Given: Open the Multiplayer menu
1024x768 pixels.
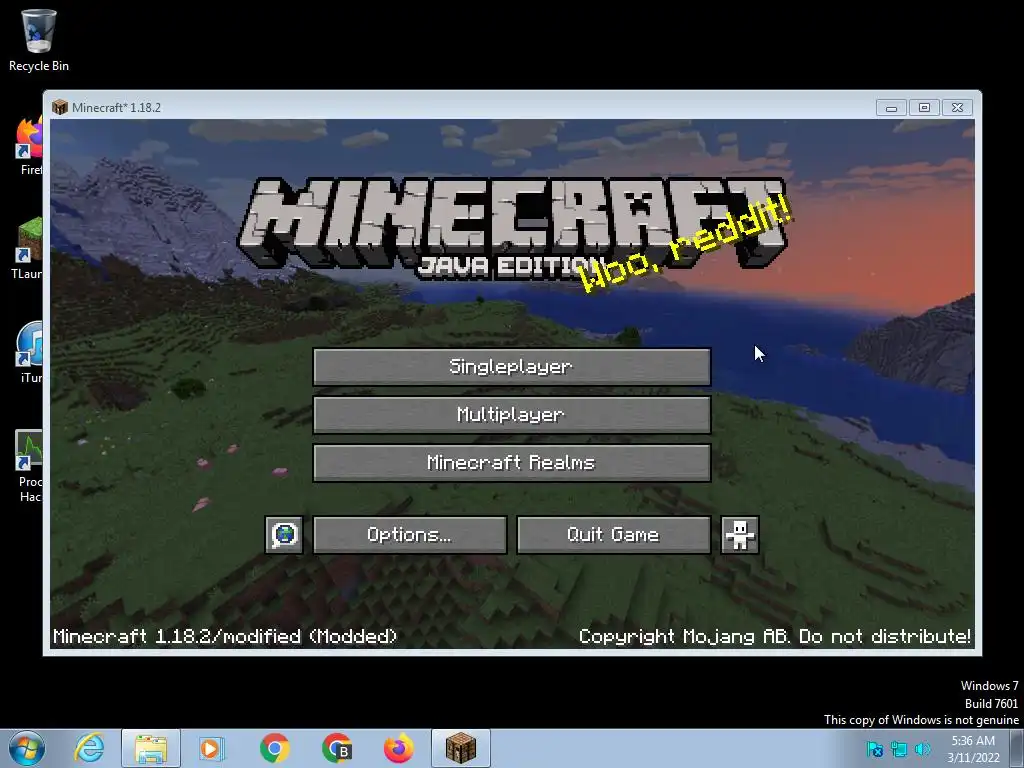Looking at the screenshot, I should tap(511, 415).
